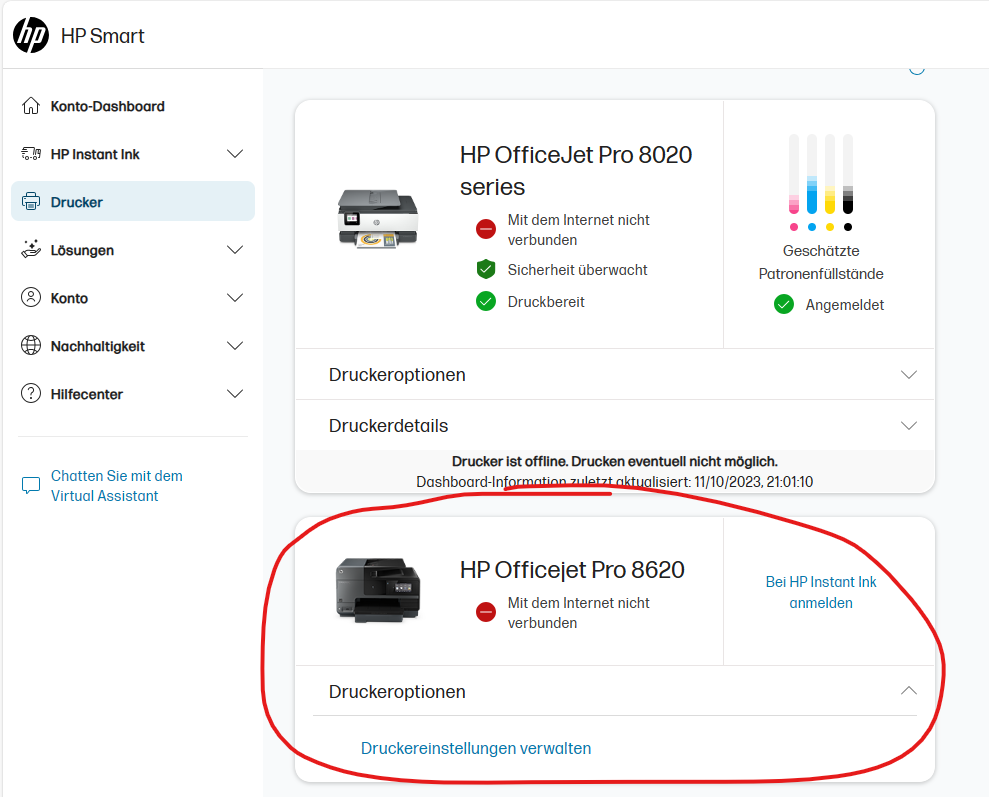This screenshot has height=797, width=989.
Task: Click the cyan ink level bar
Action: 812,175
